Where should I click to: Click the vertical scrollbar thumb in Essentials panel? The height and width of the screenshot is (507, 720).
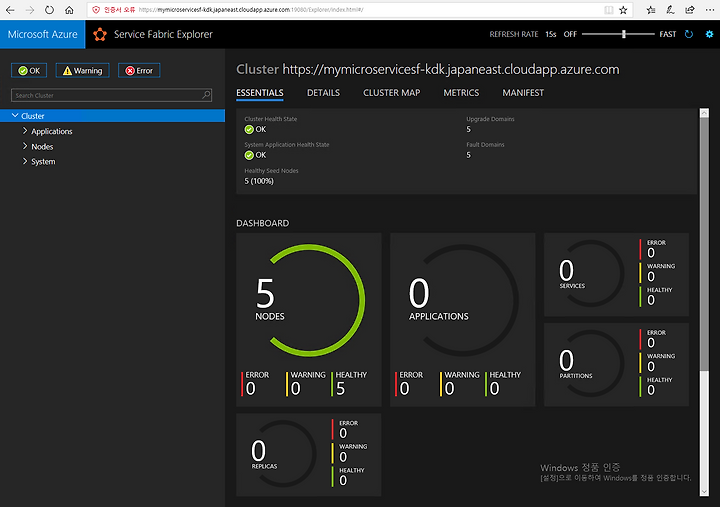[704, 243]
